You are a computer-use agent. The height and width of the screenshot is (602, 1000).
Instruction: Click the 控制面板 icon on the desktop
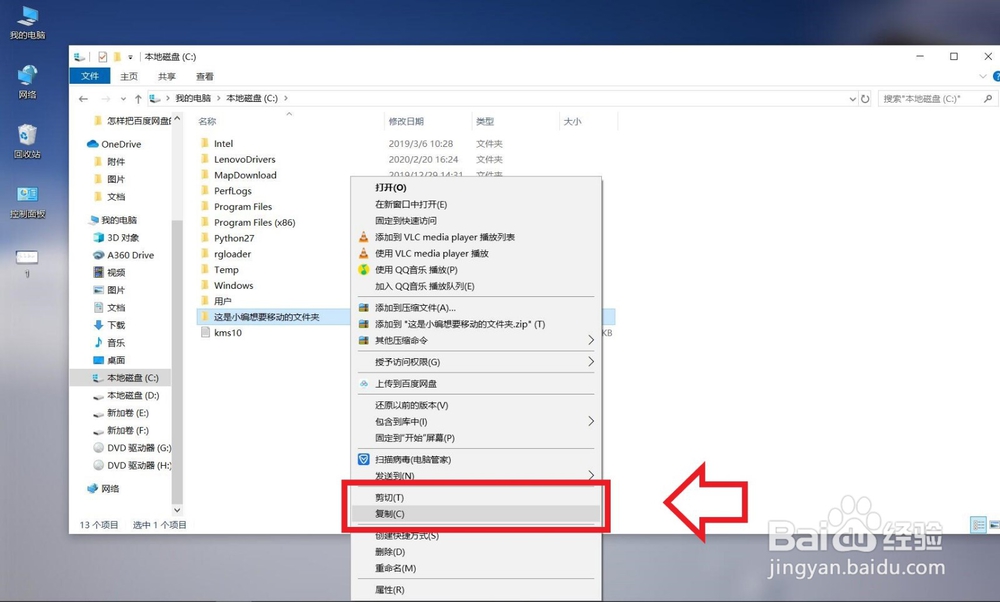point(27,195)
